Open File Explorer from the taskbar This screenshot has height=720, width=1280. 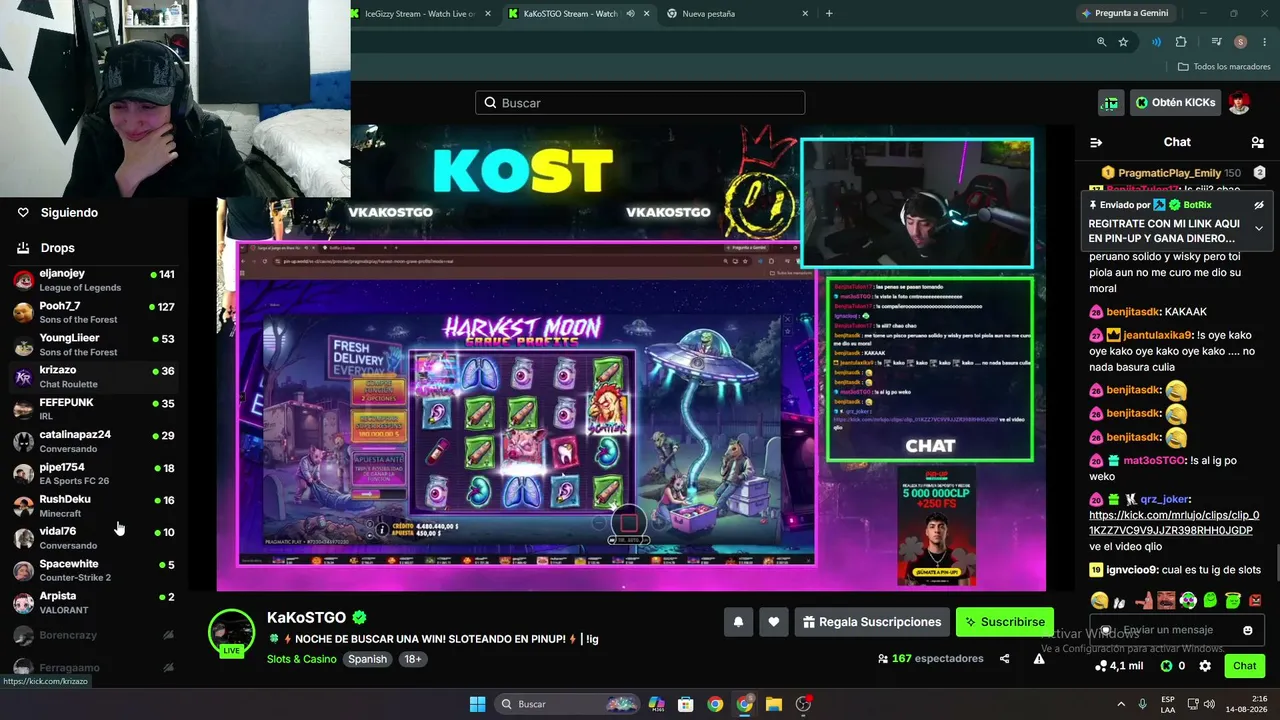773,704
